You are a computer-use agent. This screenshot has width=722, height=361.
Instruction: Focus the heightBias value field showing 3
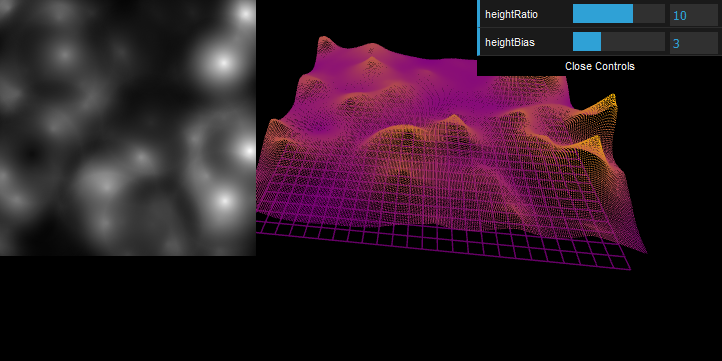(693, 43)
